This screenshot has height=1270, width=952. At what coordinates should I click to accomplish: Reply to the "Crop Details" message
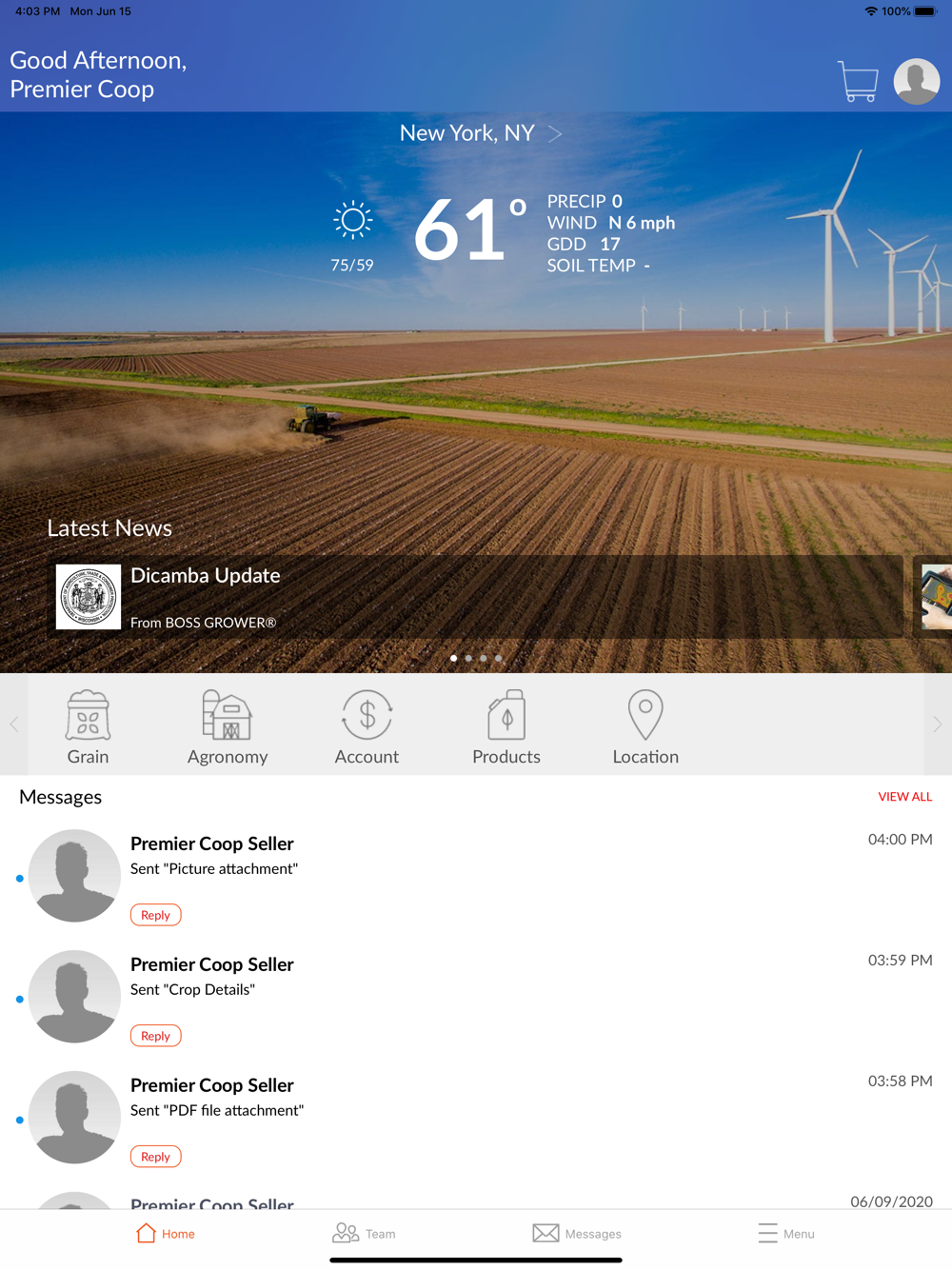tap(155, 1036)
